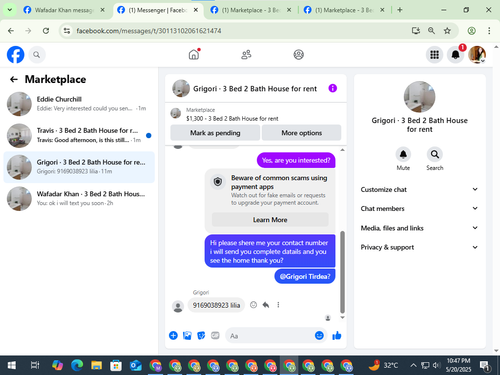This screenshot has width=500, height=375.
Task: Open the notifications bell
Action: click(x=455, y=55)
